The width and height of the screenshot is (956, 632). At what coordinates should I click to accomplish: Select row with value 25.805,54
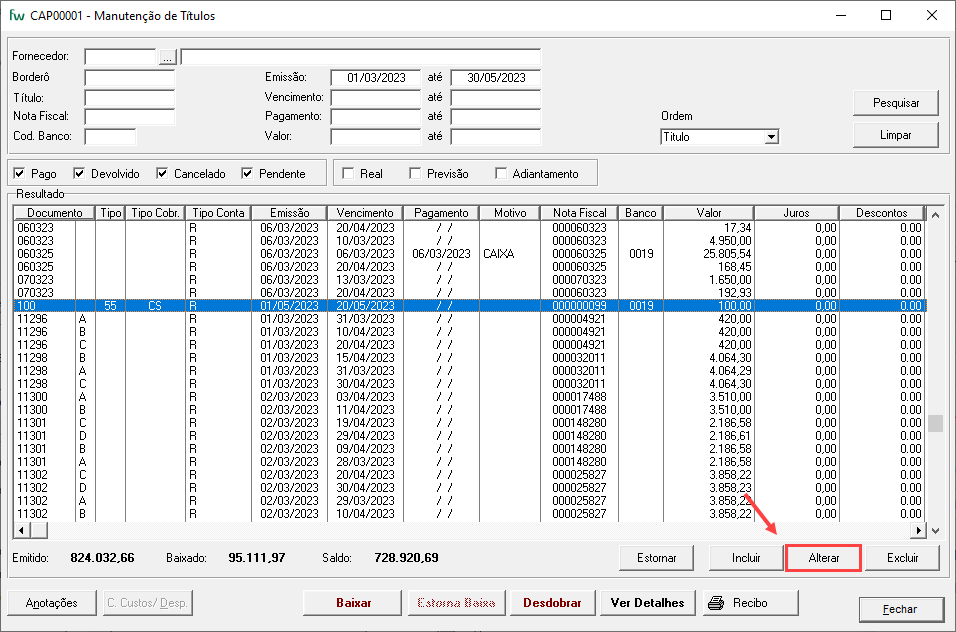[x=470, y=254]
